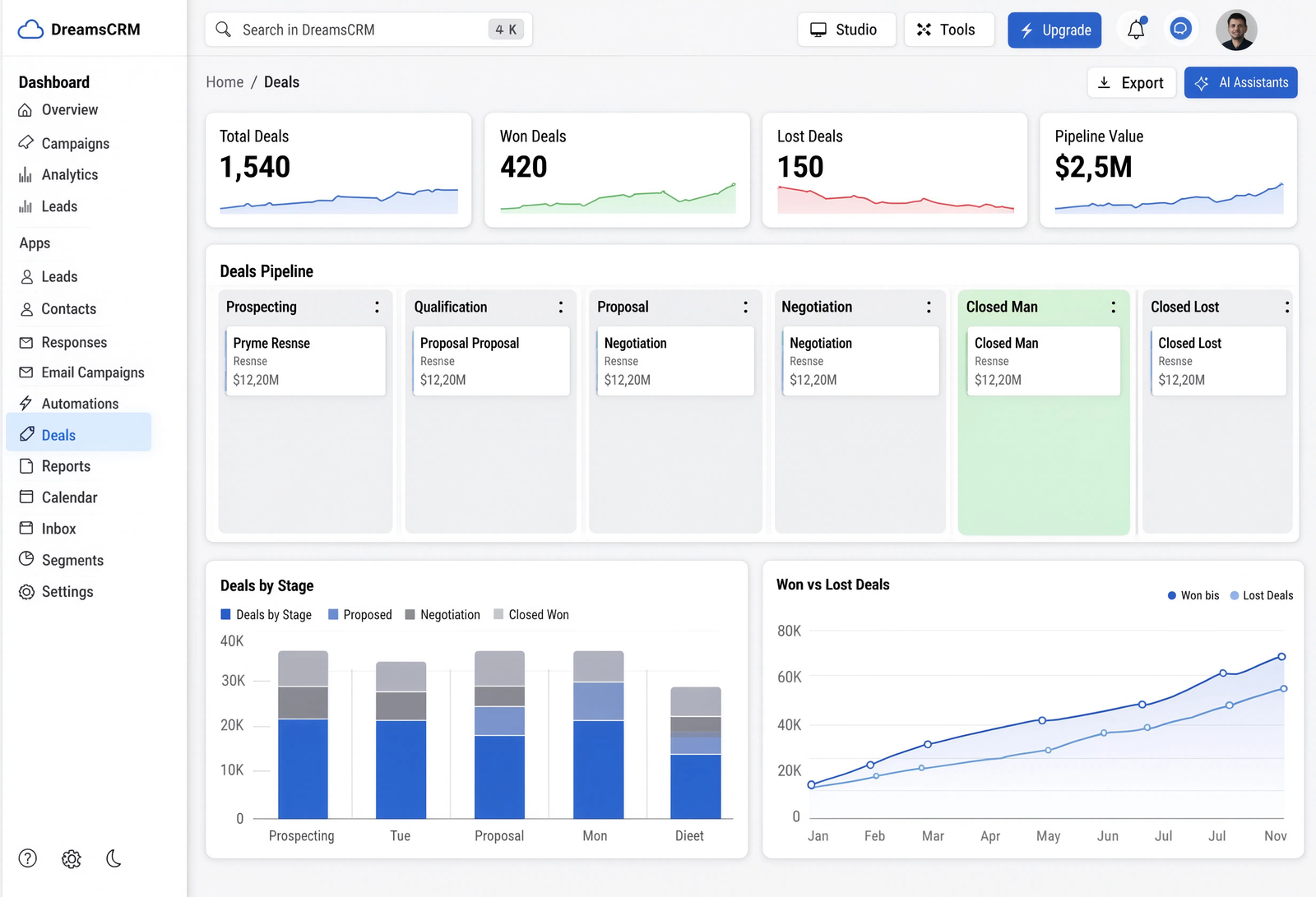This screenshot has width=1316, height=897.
Task: Open the bottom sidebar settings gear icon
Action: [72, 858]
